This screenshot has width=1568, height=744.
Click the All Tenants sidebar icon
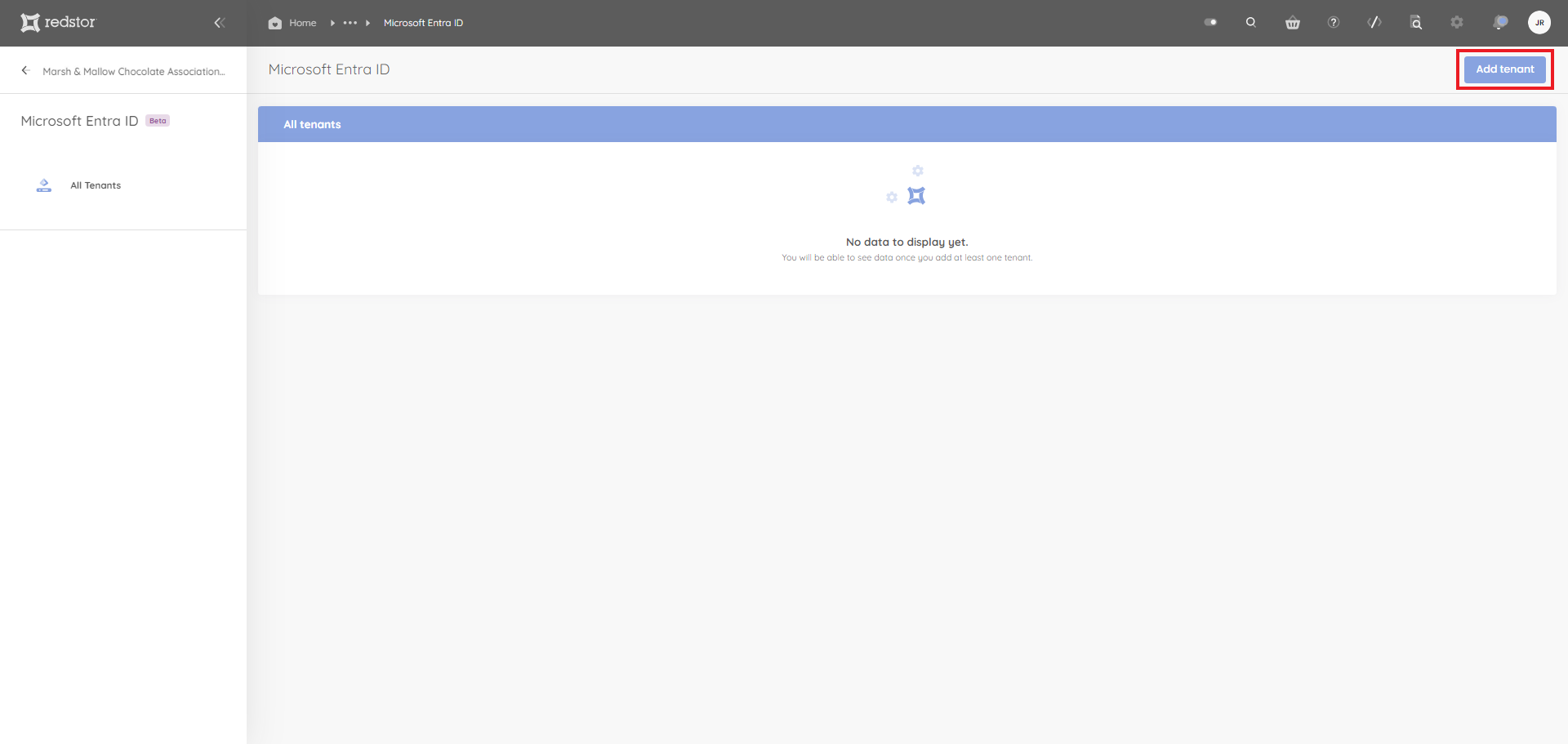44,185
